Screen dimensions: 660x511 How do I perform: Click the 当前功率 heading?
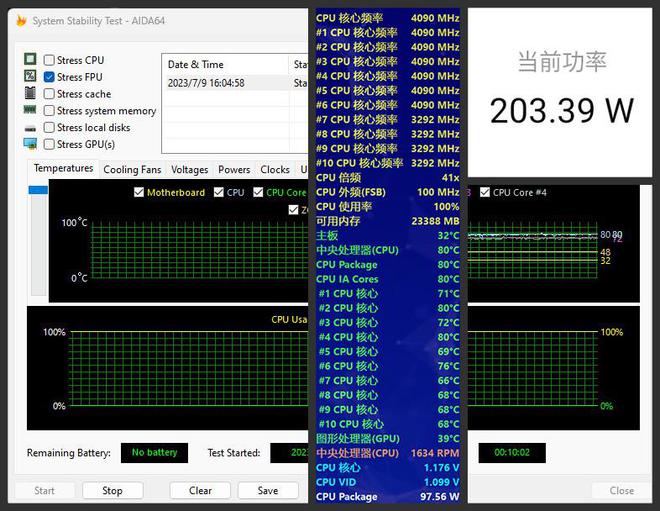pos(562,61)
